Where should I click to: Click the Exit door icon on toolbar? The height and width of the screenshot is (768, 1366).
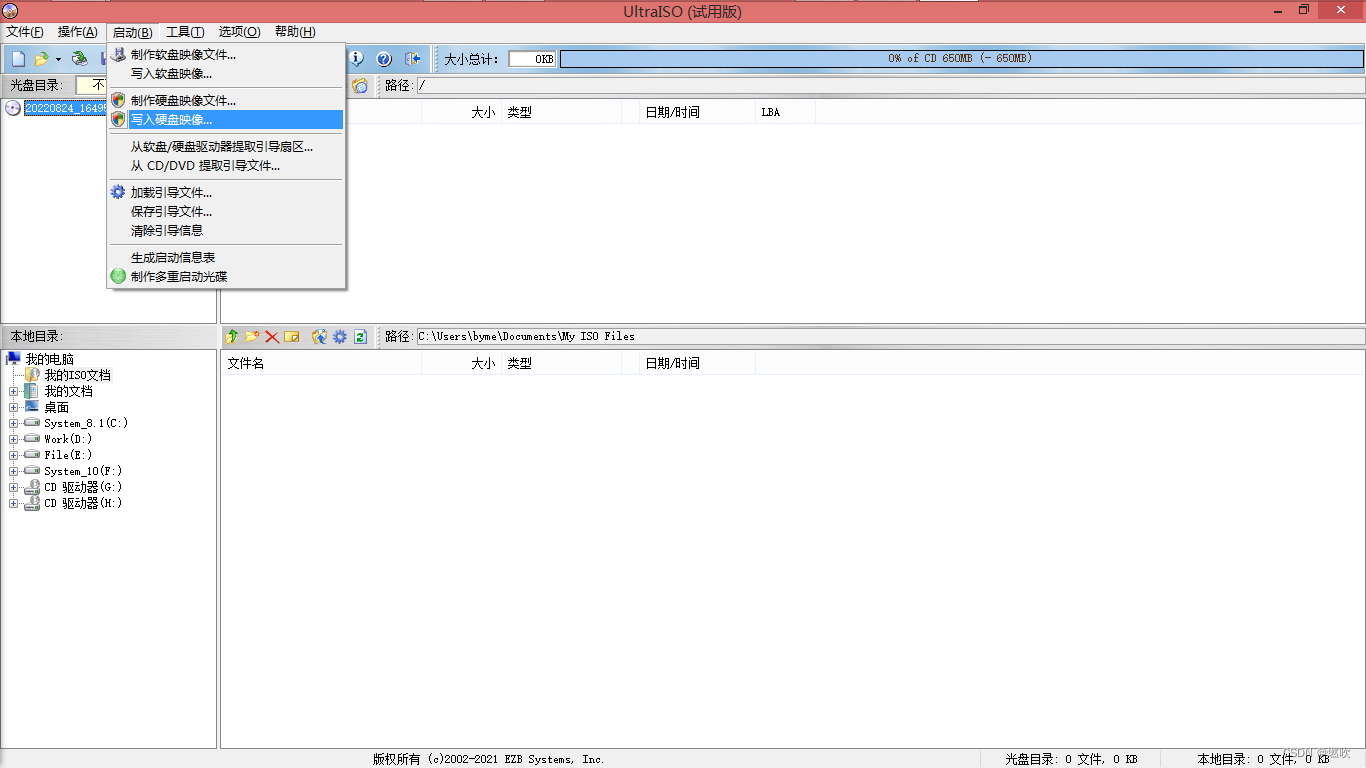(x=414, y=58)
